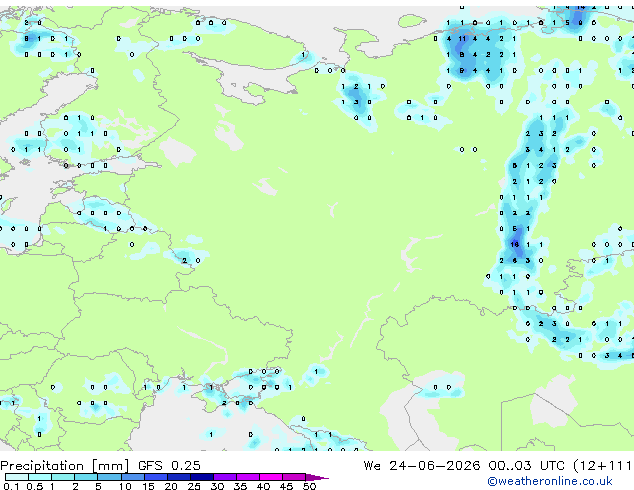Click the '45' legend label
The width and height of the screenshot is (634, 490).
coord(286,486)
